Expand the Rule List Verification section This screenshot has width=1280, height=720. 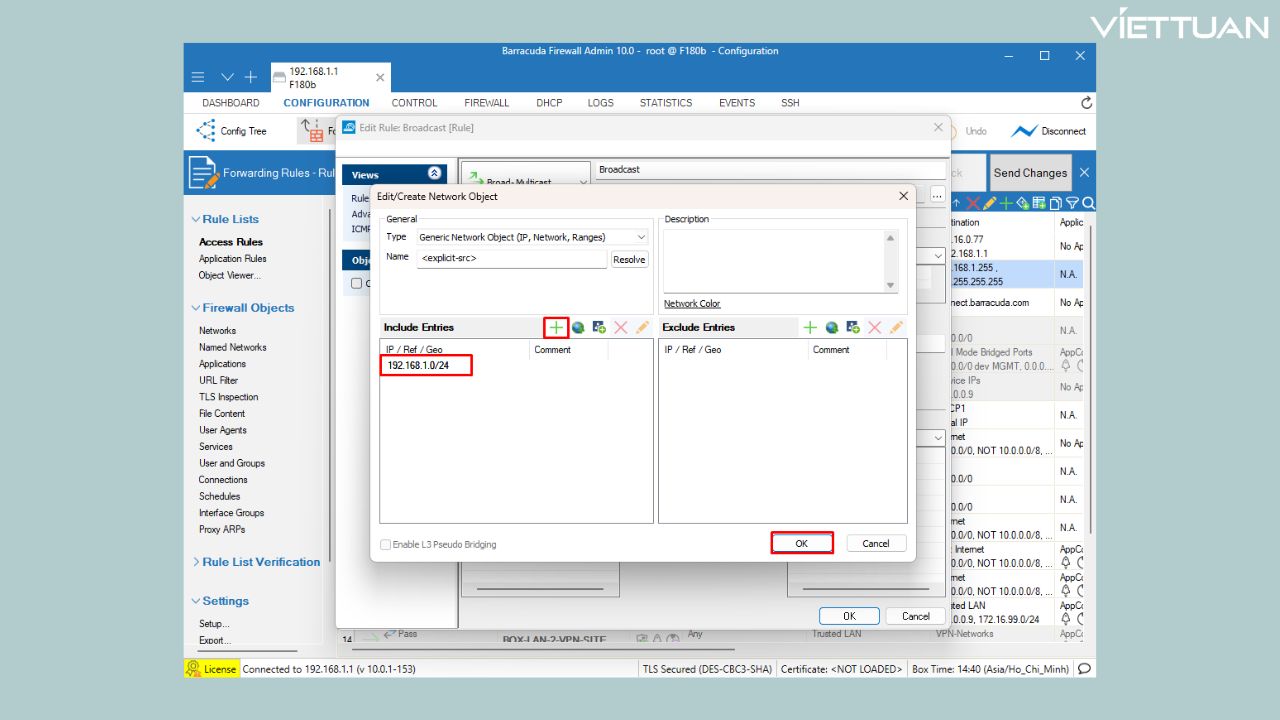pyautogui.click(x=195, y=562)
